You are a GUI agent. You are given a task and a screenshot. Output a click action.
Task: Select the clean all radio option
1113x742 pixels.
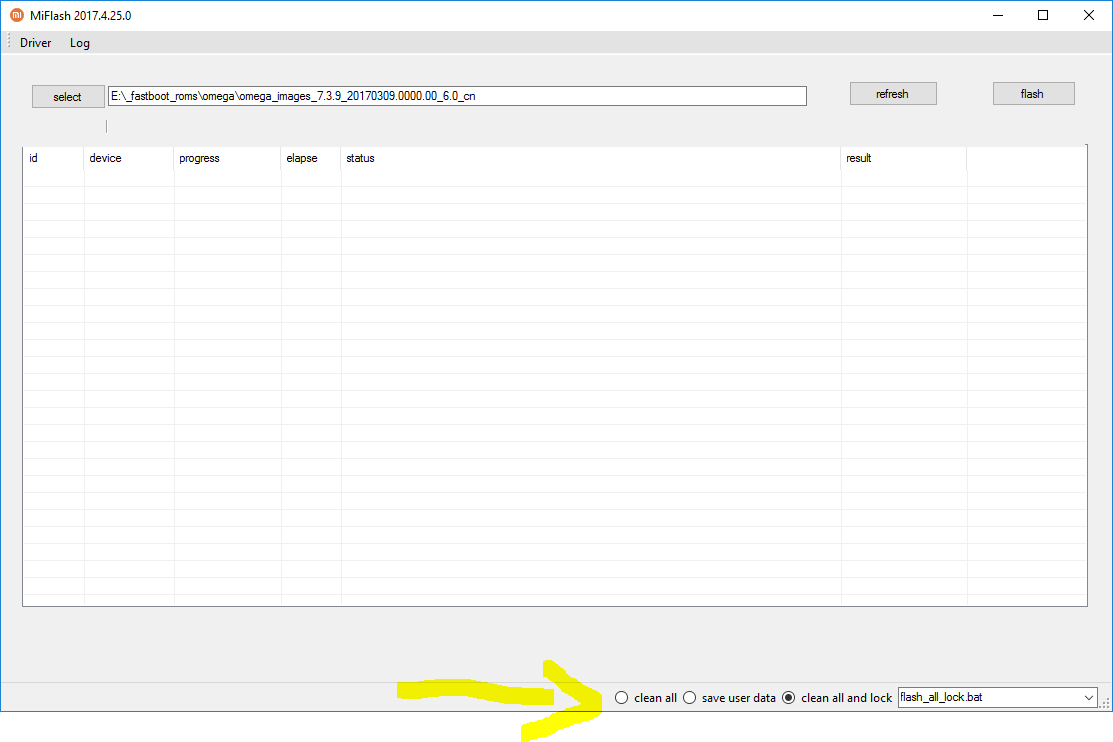[x=645, y=698]
